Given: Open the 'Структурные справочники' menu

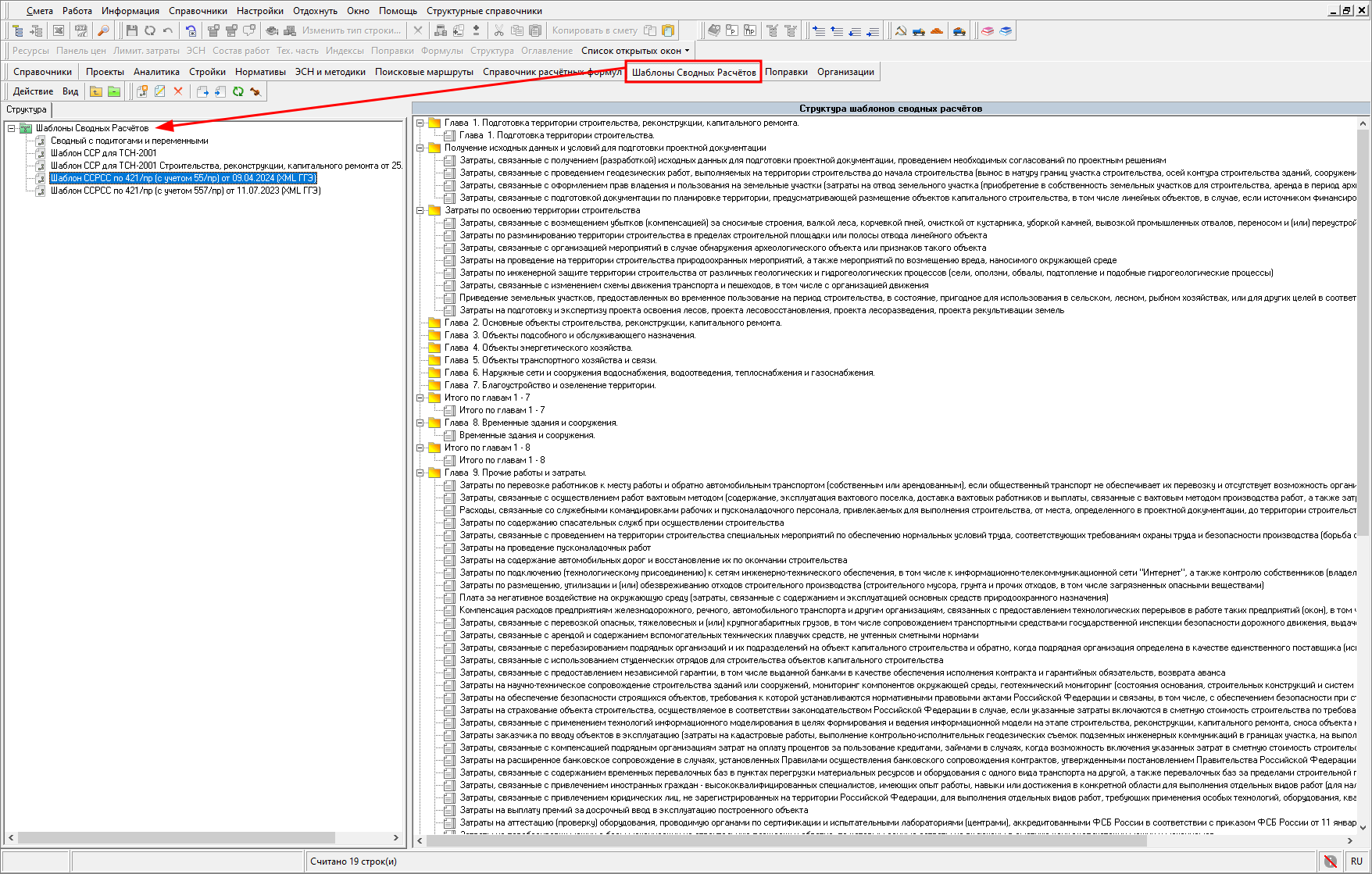Looking at the screenshot, I should 484,11.
